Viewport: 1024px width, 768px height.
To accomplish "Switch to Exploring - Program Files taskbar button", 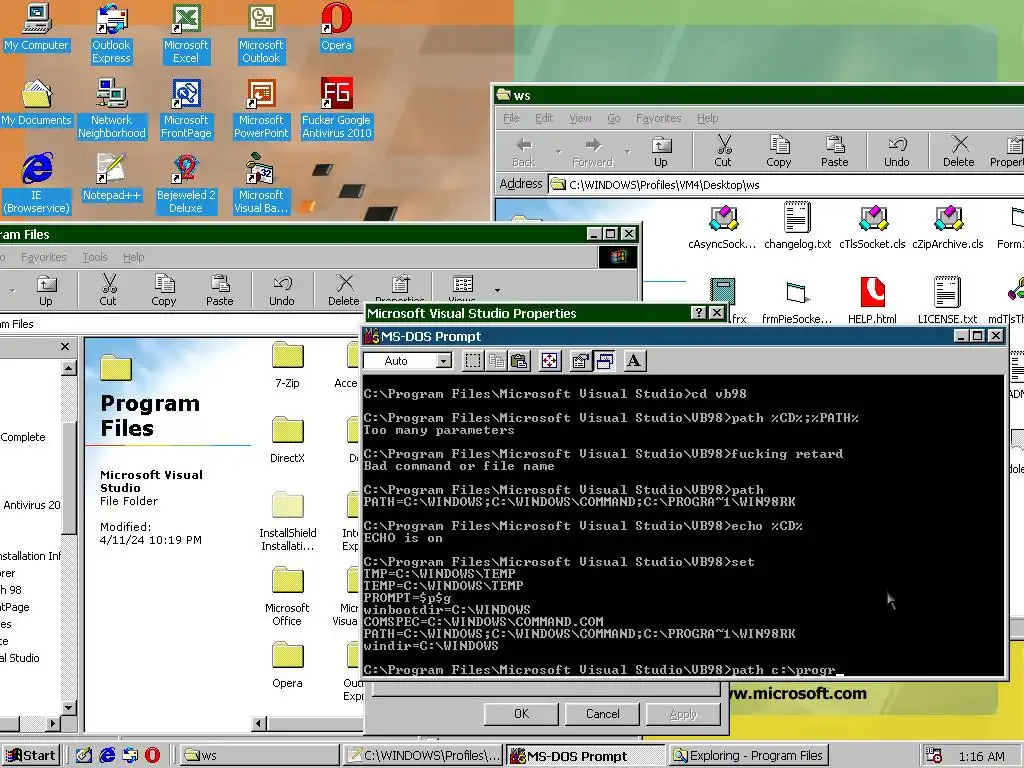I will pyautogui.click(x=748, y=756).
